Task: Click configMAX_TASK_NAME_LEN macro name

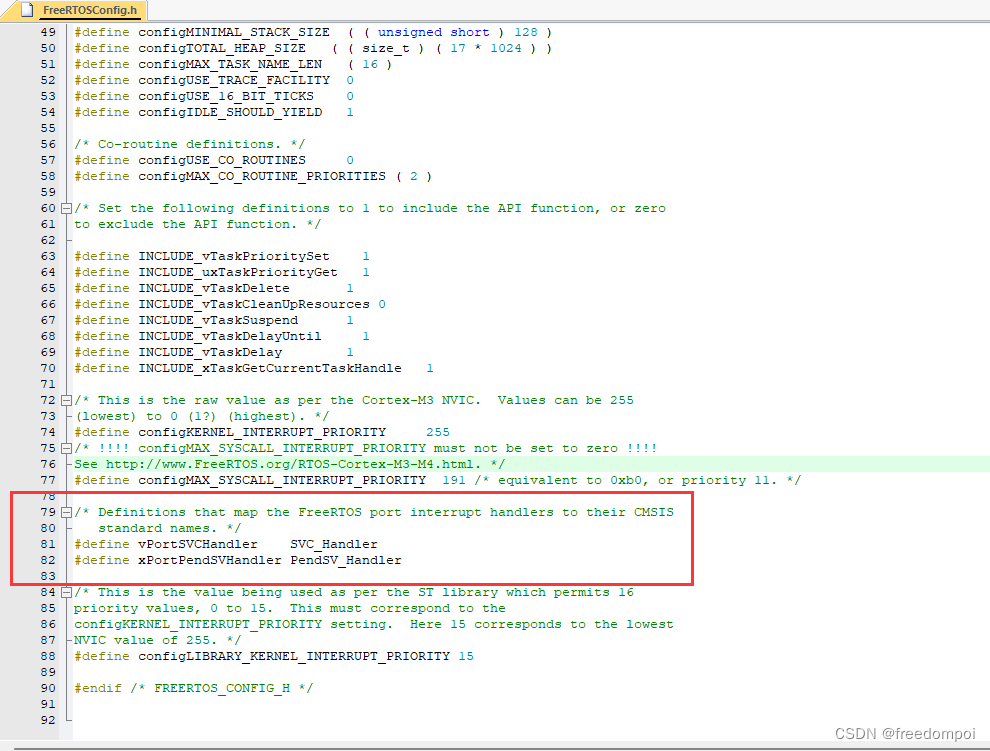Action: (x=230, y=64)
